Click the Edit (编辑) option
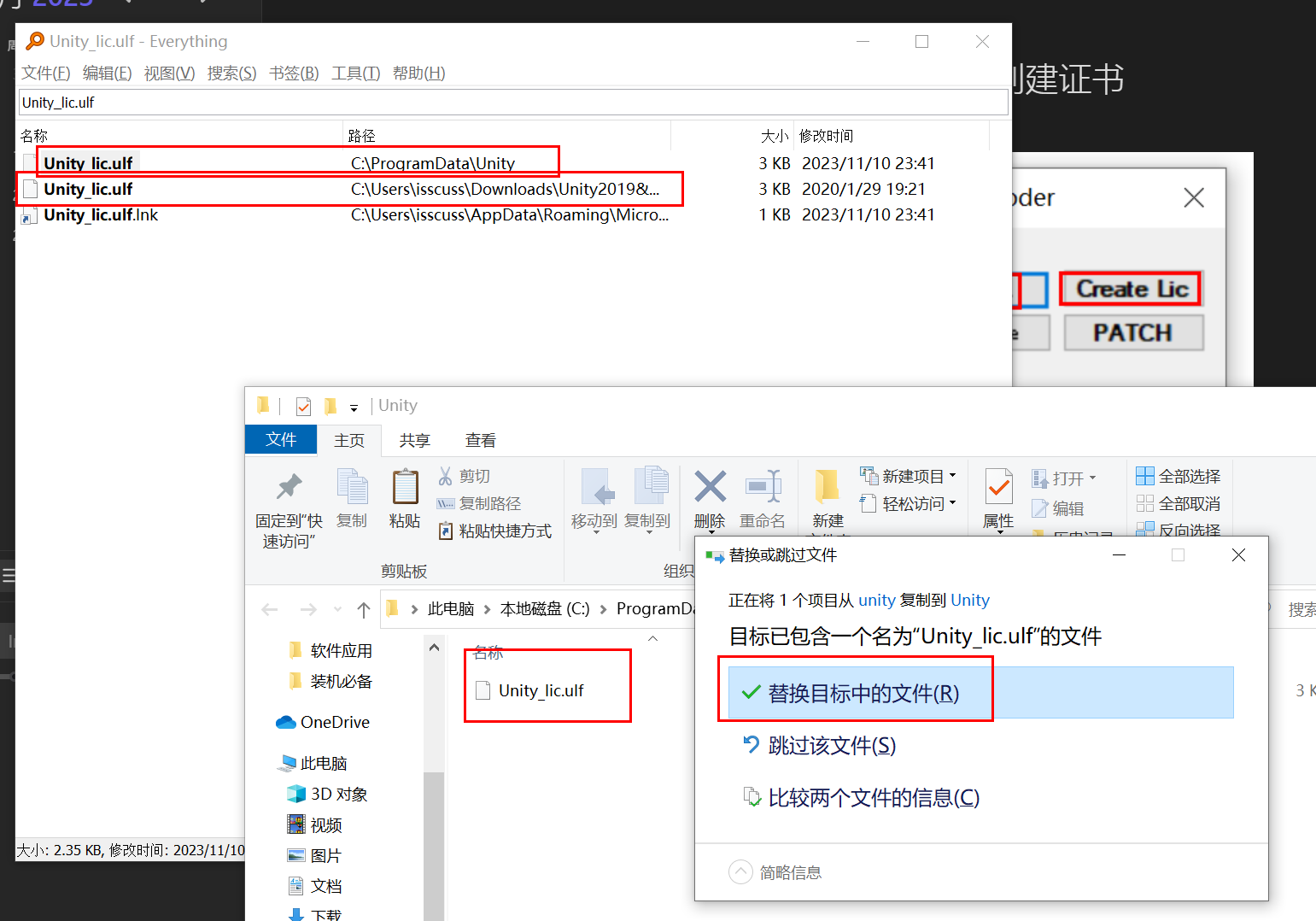The width and height of the screenshot is (1316, 921). 1058,508
